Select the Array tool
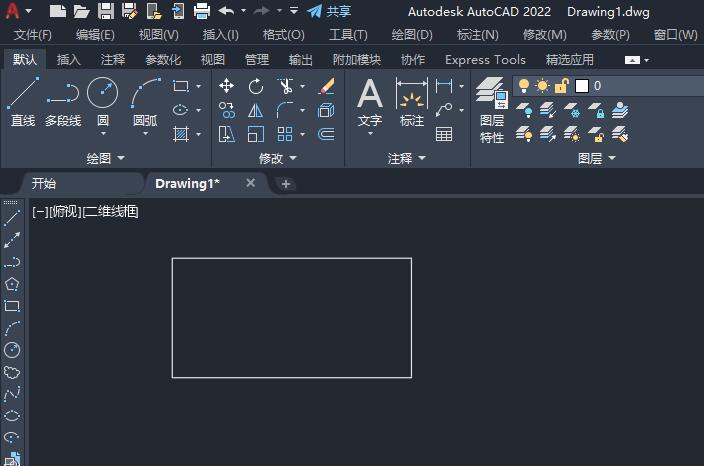The image size is (704, 466). (x=285, y=134)
